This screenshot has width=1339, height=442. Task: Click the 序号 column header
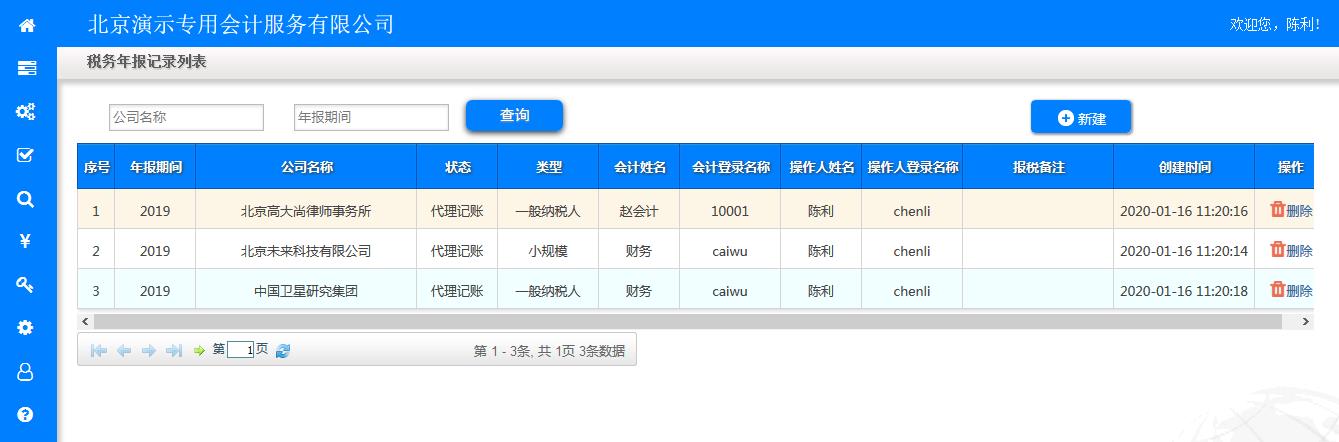(96, 167)
